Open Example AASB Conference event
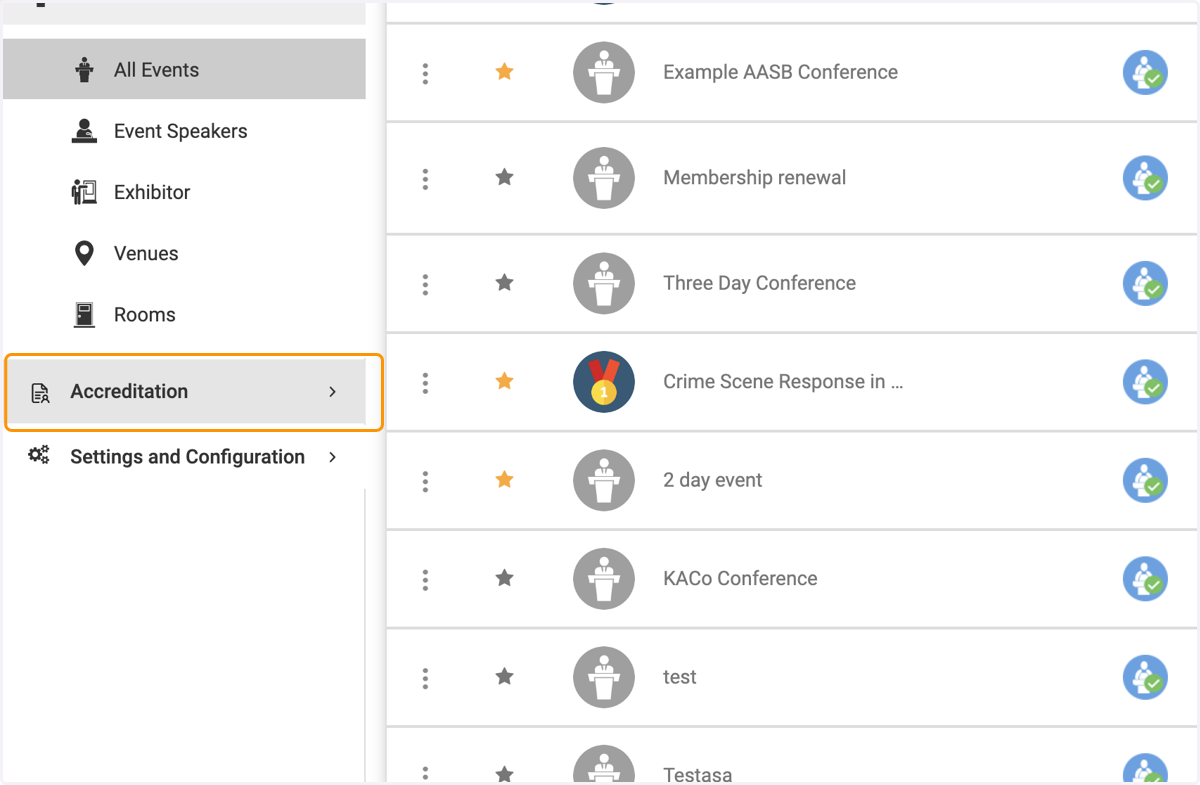The height and width of the screenshot is (785, 1200). click(x=780, y=72)
